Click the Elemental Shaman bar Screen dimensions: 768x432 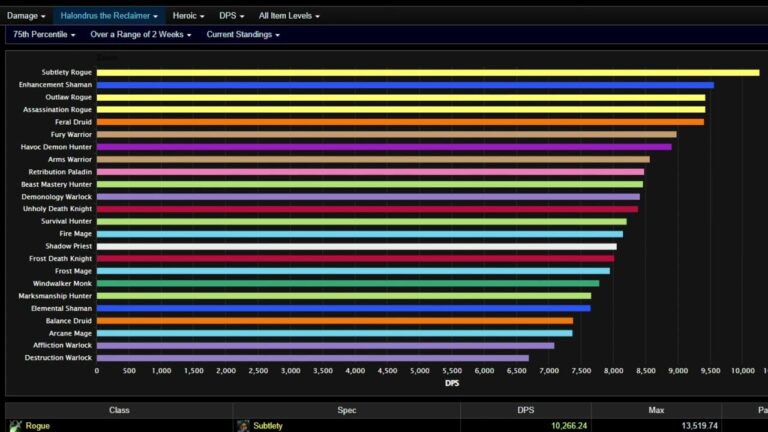(x=343, y=309)
